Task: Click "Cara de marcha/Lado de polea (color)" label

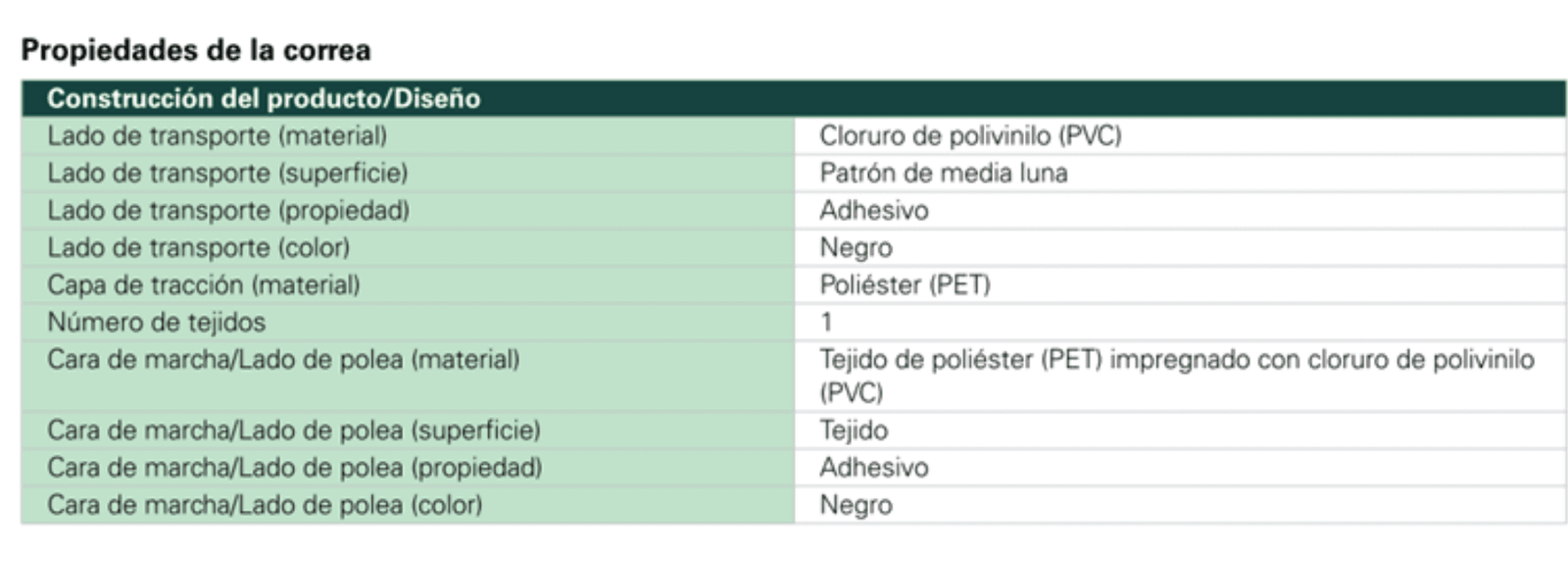Action: point(265,504)
